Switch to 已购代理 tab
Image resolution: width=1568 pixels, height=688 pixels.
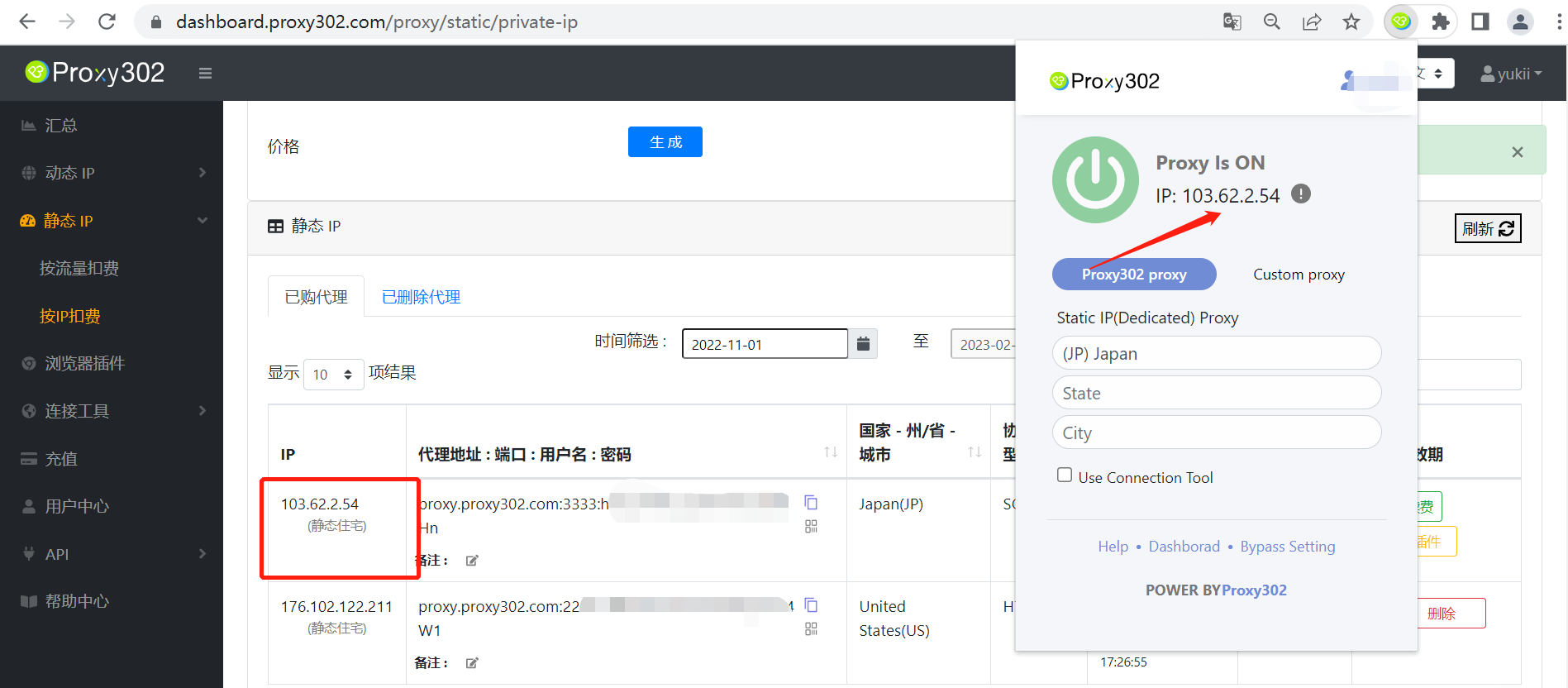click(316, 297)
